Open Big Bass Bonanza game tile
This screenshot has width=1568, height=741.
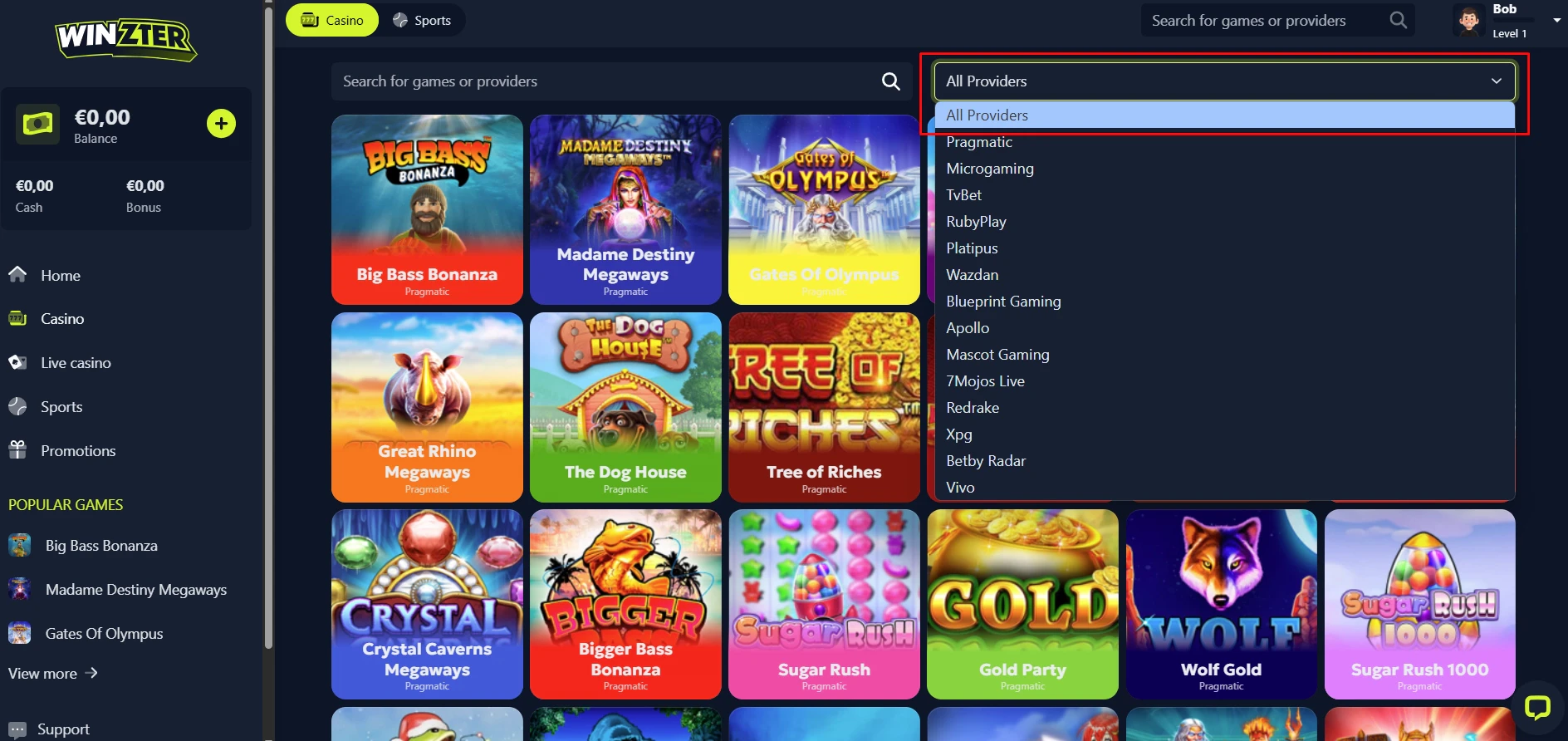(427, 209)
